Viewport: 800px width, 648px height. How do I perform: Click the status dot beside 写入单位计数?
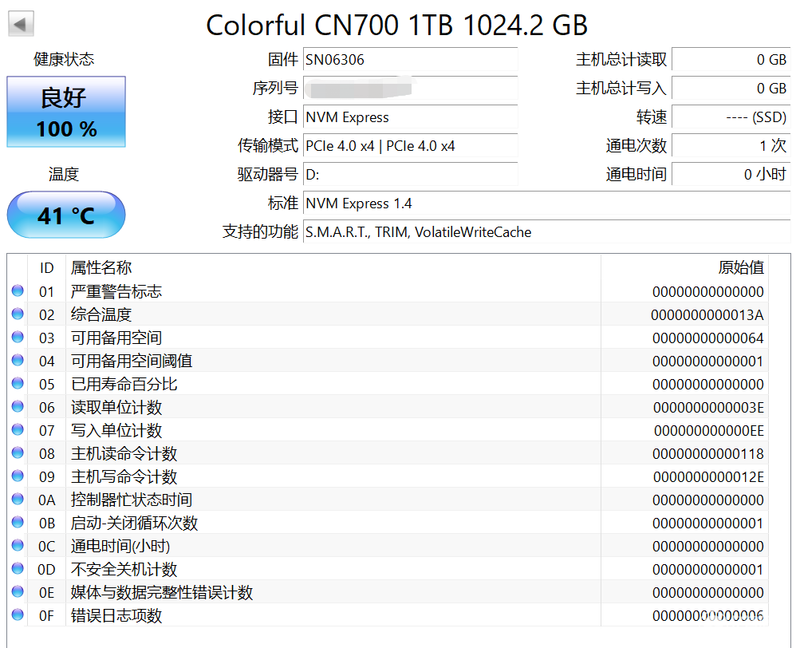17,430
